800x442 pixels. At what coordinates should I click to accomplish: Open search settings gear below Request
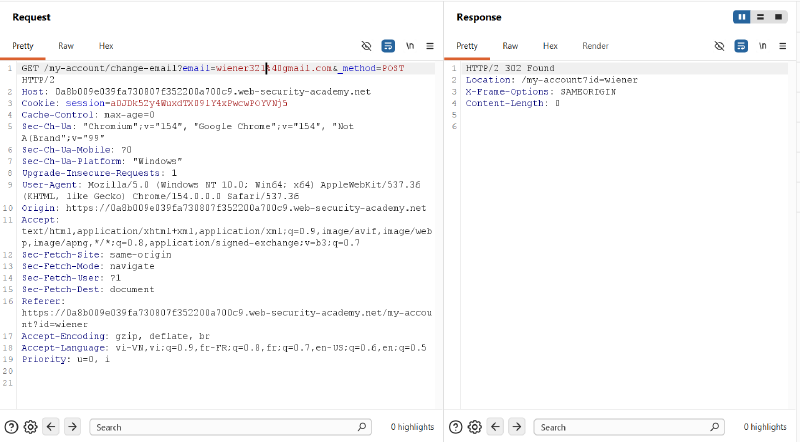click(x=31, y=427)
